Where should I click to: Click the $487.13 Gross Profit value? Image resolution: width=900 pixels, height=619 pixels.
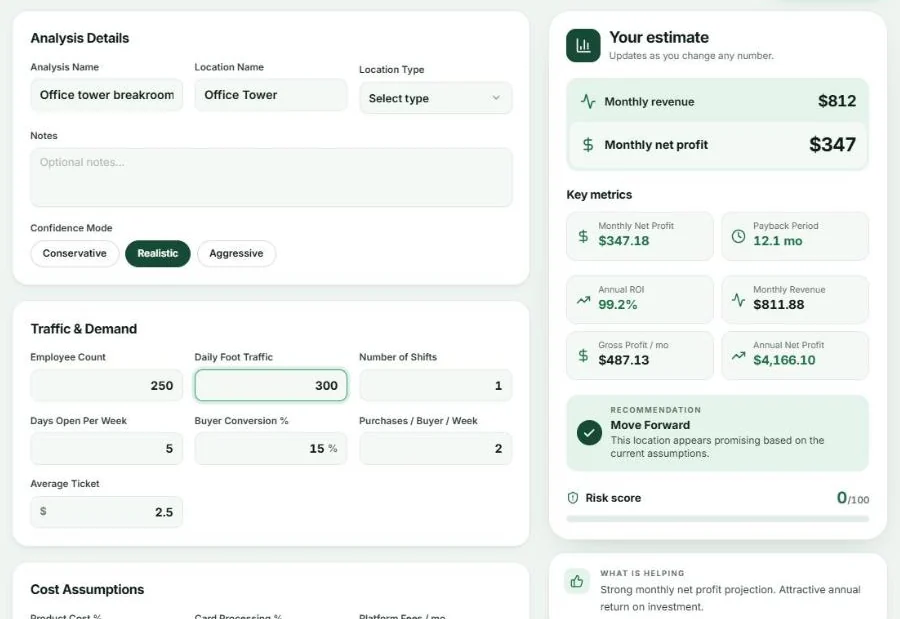click(624, 360)
